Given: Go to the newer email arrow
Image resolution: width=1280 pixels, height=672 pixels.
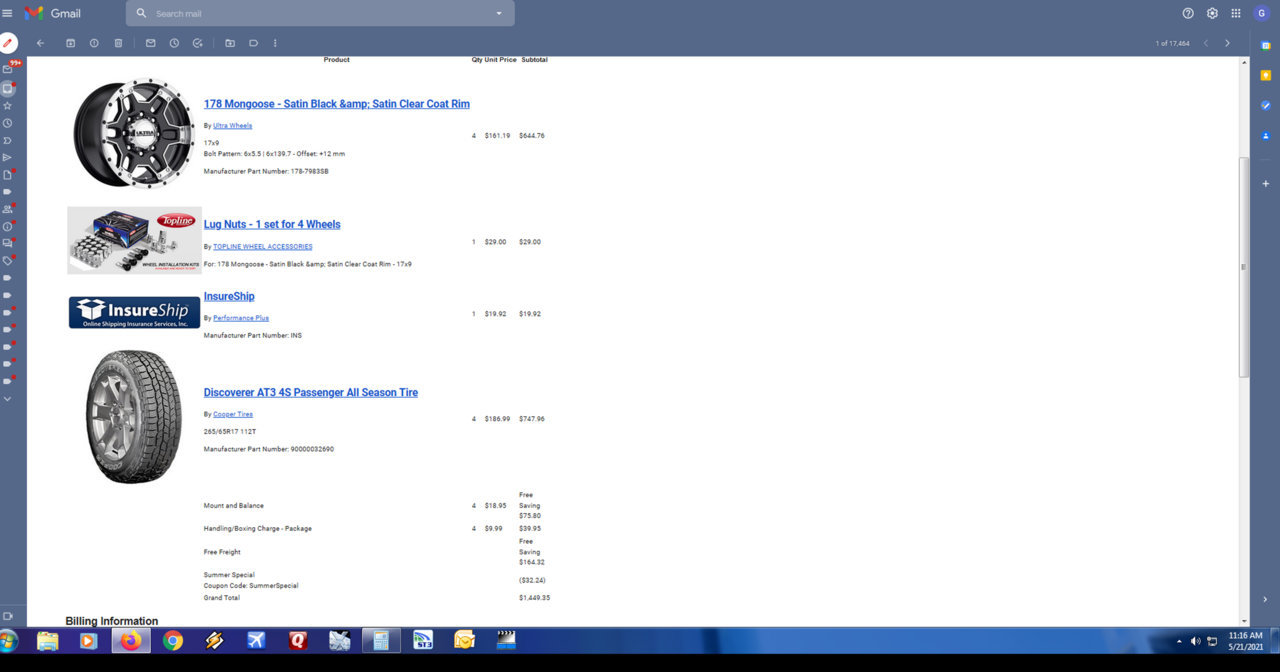Looking at the screenshot, I should click(x=1206, y=43).
